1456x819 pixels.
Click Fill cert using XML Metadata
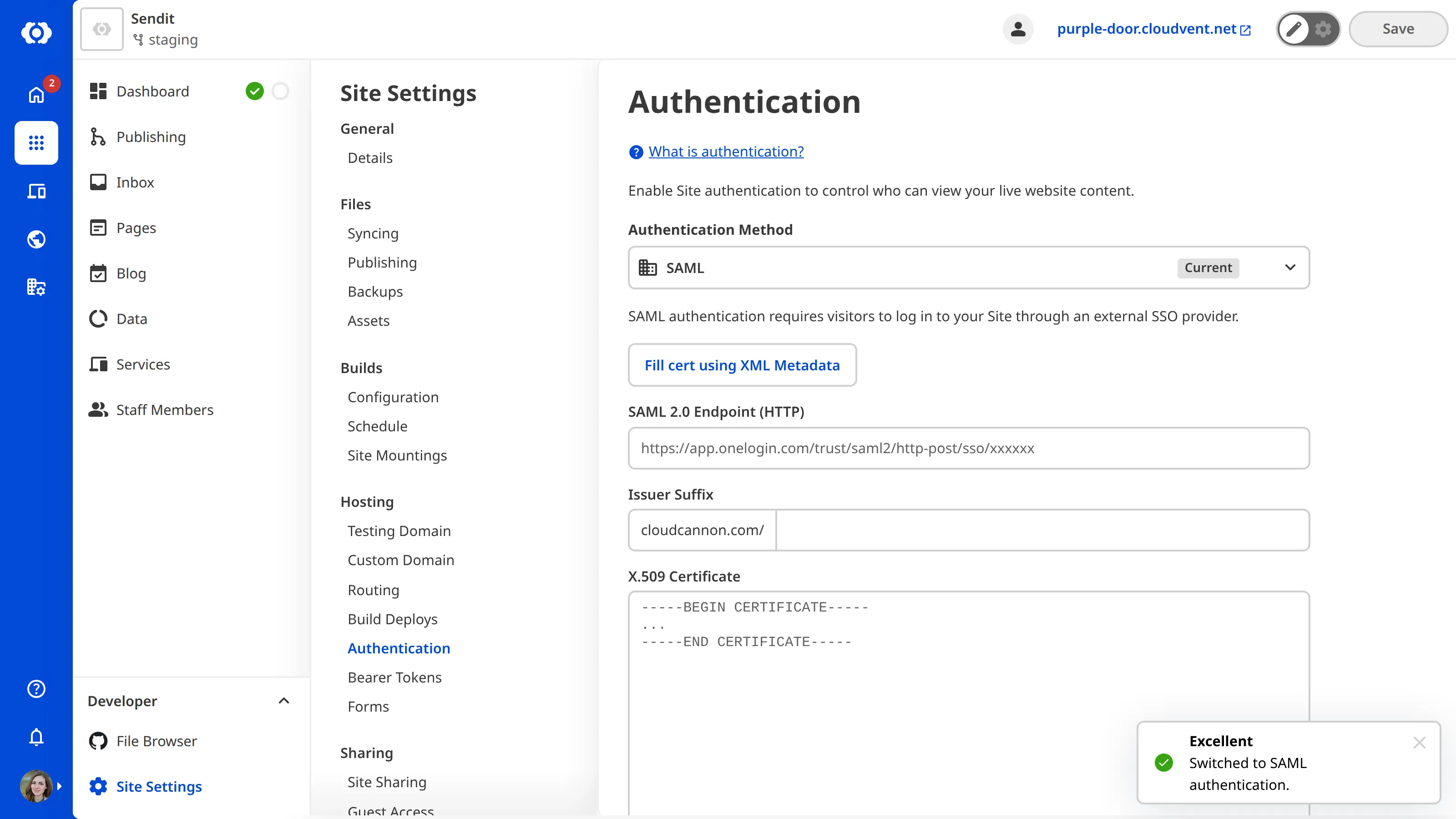click(742, 364)
